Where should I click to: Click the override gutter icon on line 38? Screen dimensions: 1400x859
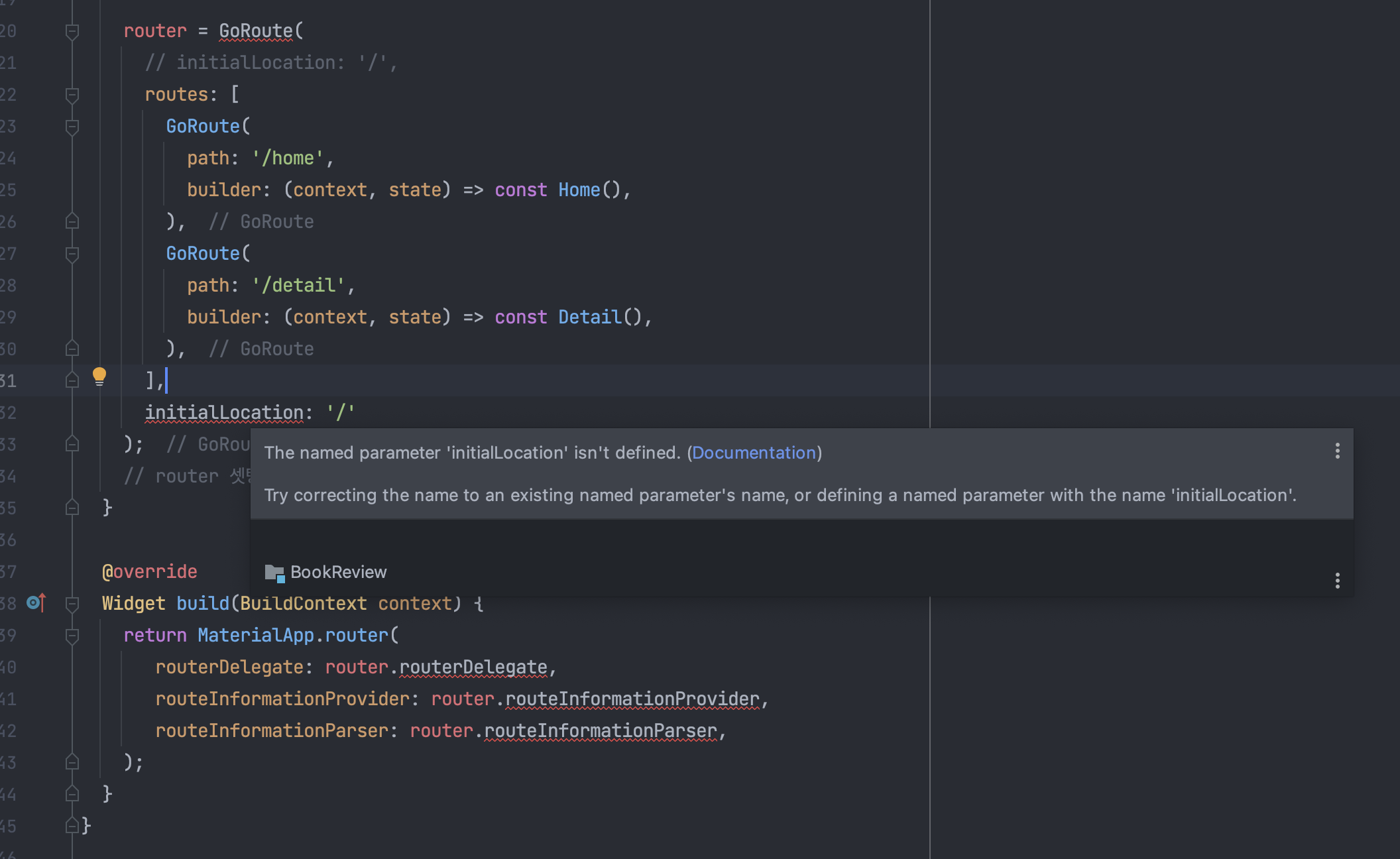36,602
